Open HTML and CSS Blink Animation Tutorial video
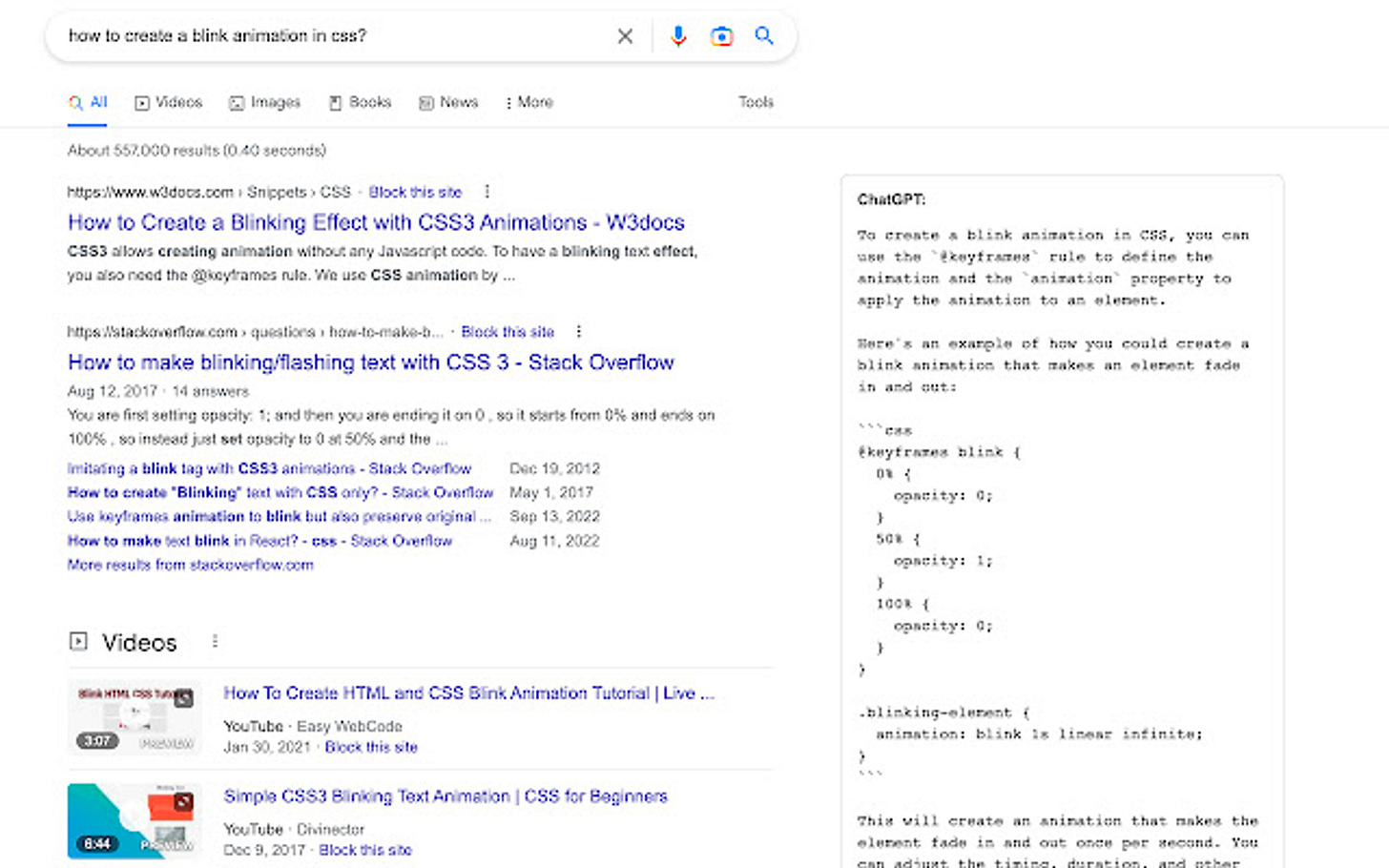 tap(468, 693)
